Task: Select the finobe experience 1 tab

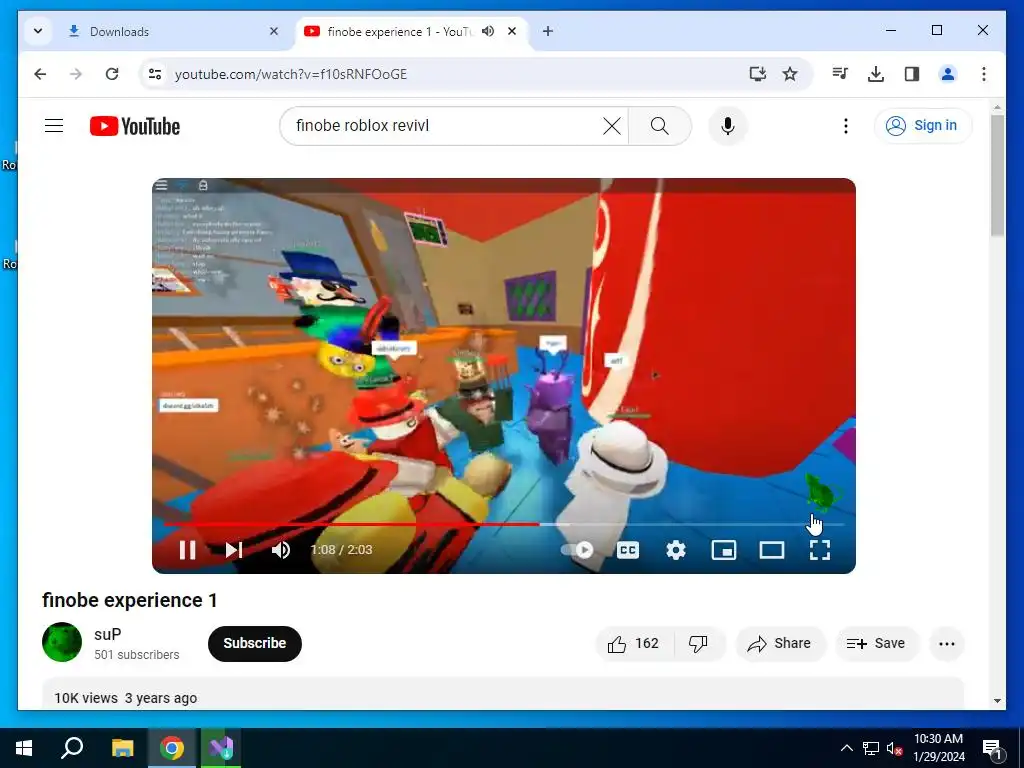Action: pos(398,31)
